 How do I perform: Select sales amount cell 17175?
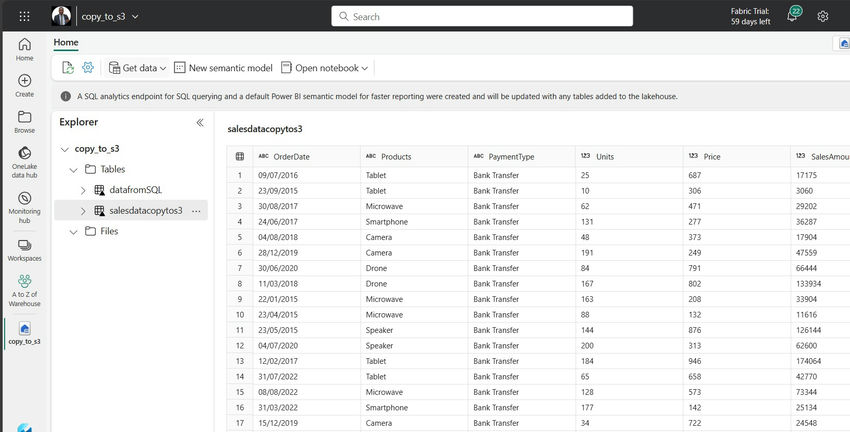tap(820, 175)
